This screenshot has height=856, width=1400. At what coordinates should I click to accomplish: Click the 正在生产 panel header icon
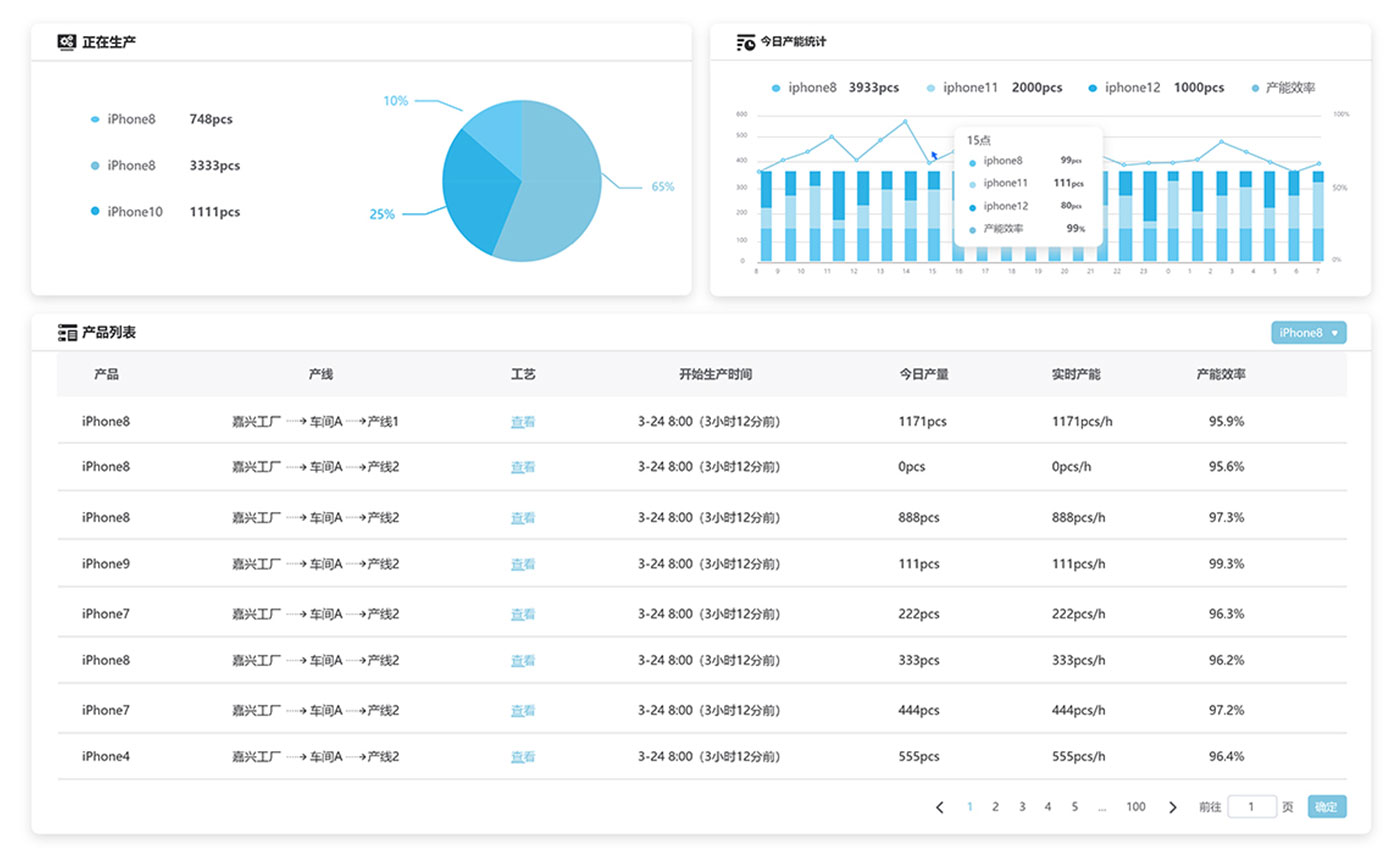pyautogui.click(x=67, y=42)
